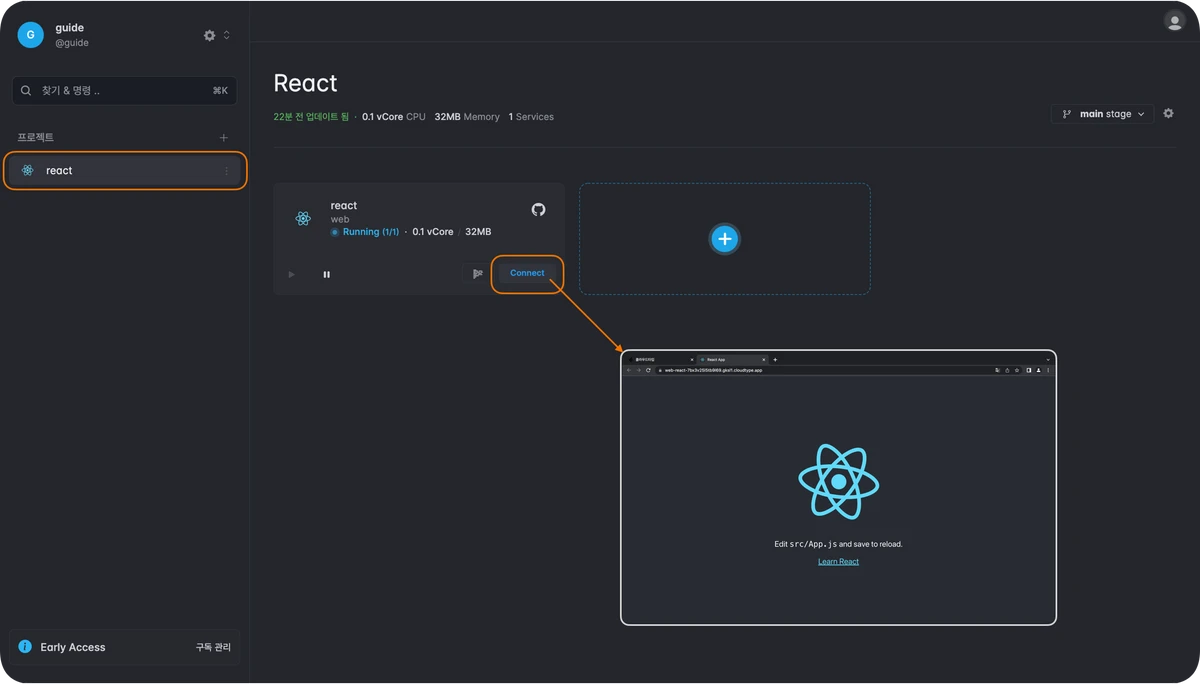Pause the react service
The image size is (1200, 684).
click(326, 274)
